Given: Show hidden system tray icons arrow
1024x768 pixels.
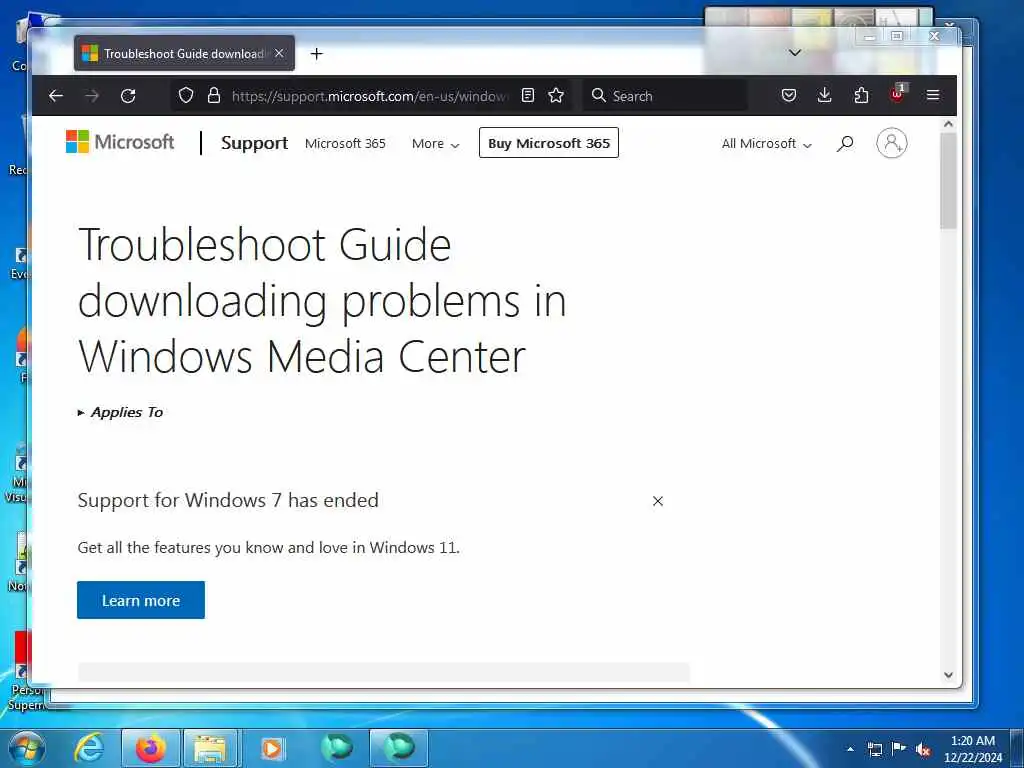Looking at the screenshot, I should [x=850, y=749].
